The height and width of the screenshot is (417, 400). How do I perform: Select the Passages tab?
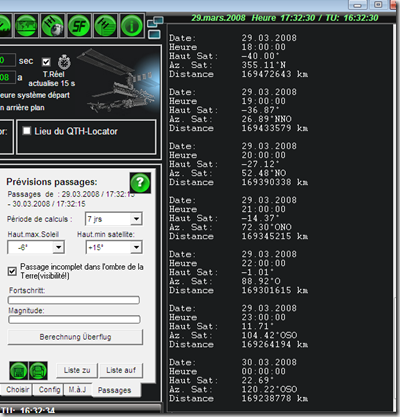114,390
